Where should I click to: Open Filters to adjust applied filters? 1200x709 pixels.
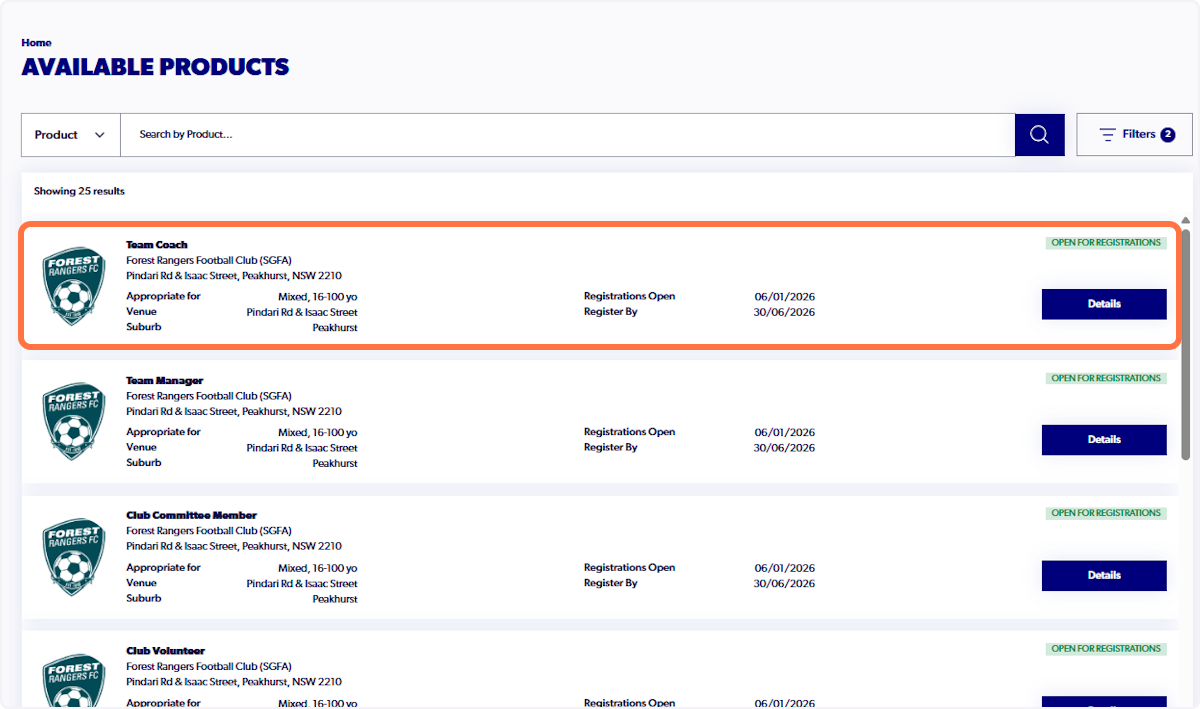coord(1135,134)
